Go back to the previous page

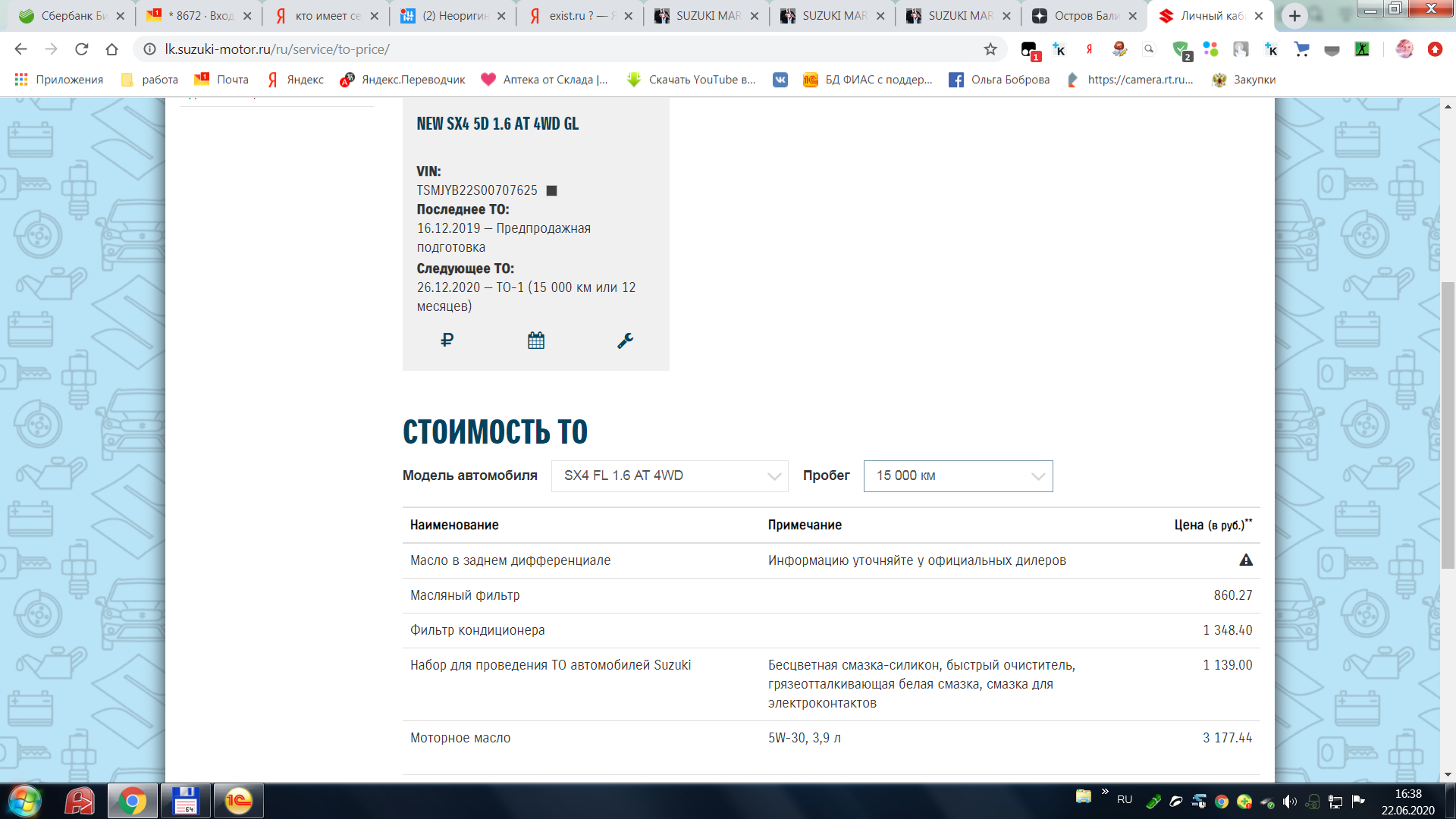[20, 49]
